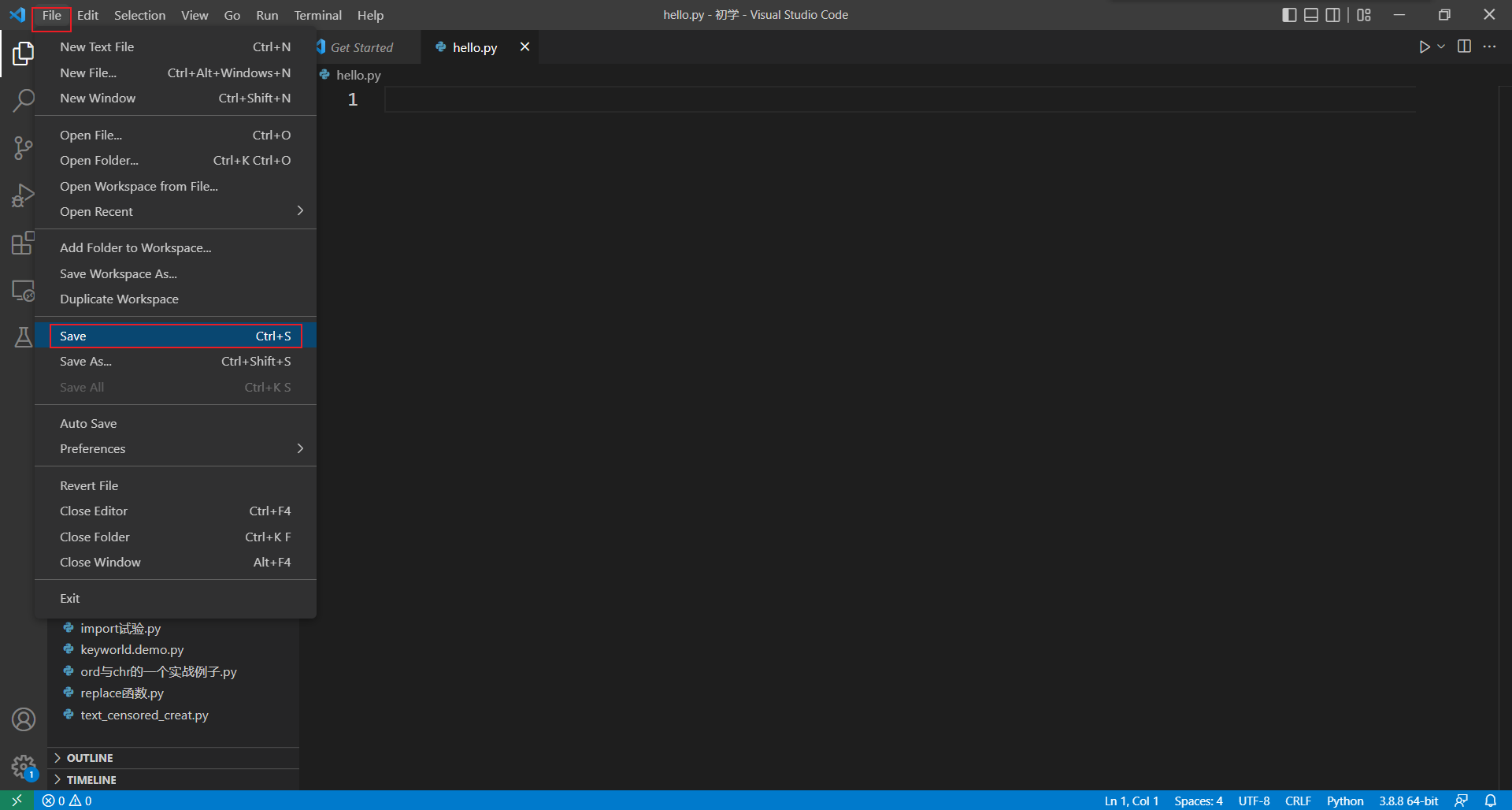Open the Extensions view
This screenshot has height=810, width=1512.
[x=24, y=243]
